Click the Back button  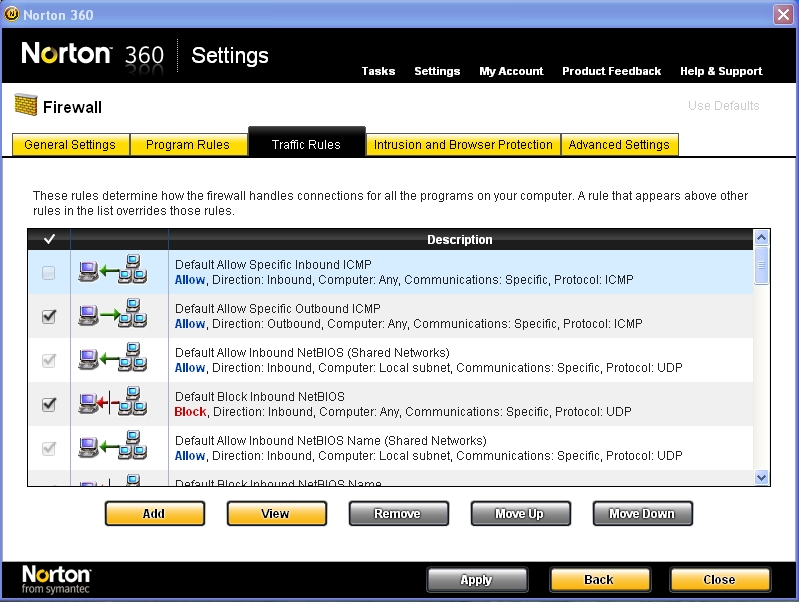tap(600, 580)
